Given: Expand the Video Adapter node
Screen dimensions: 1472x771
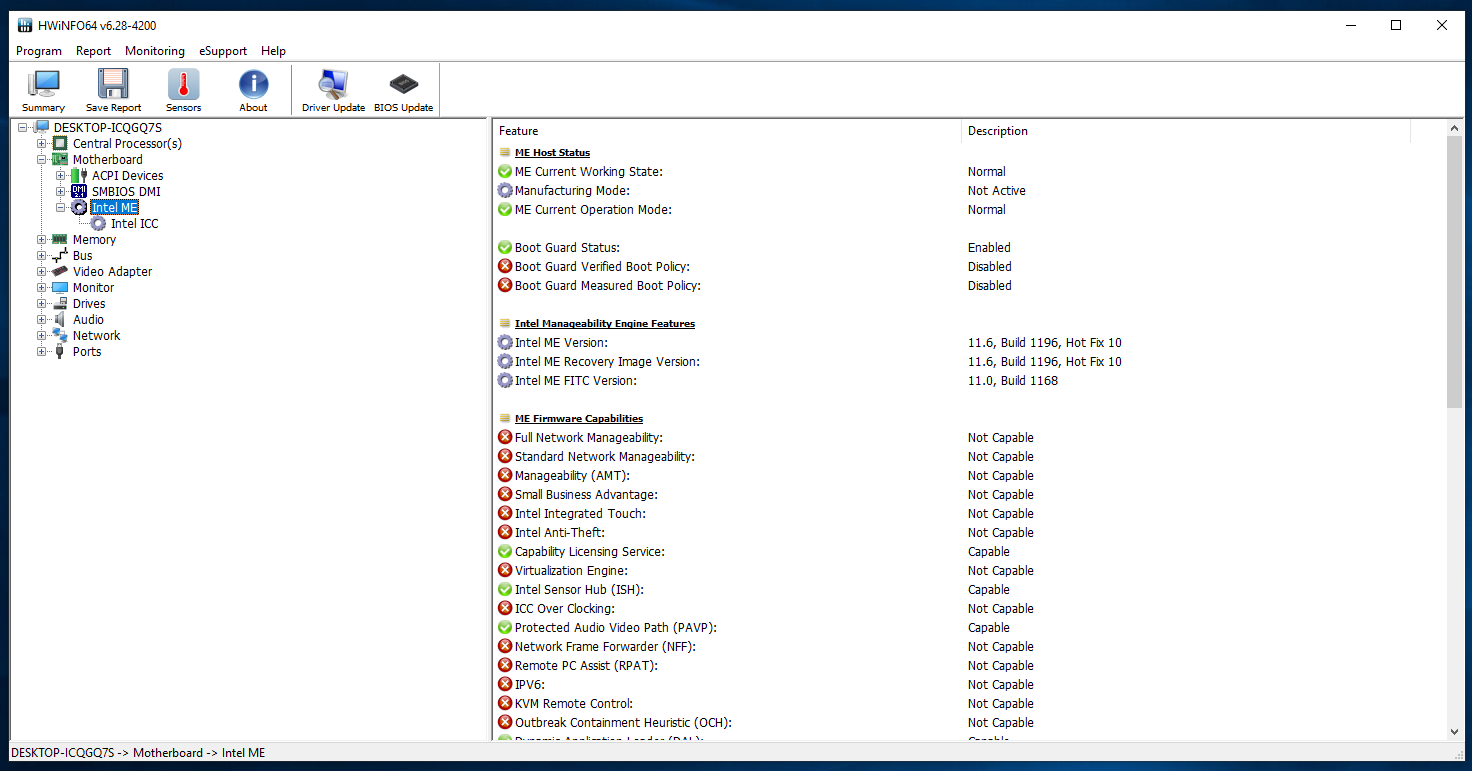Looking at the screenshot, I should [x=42, y=272].
